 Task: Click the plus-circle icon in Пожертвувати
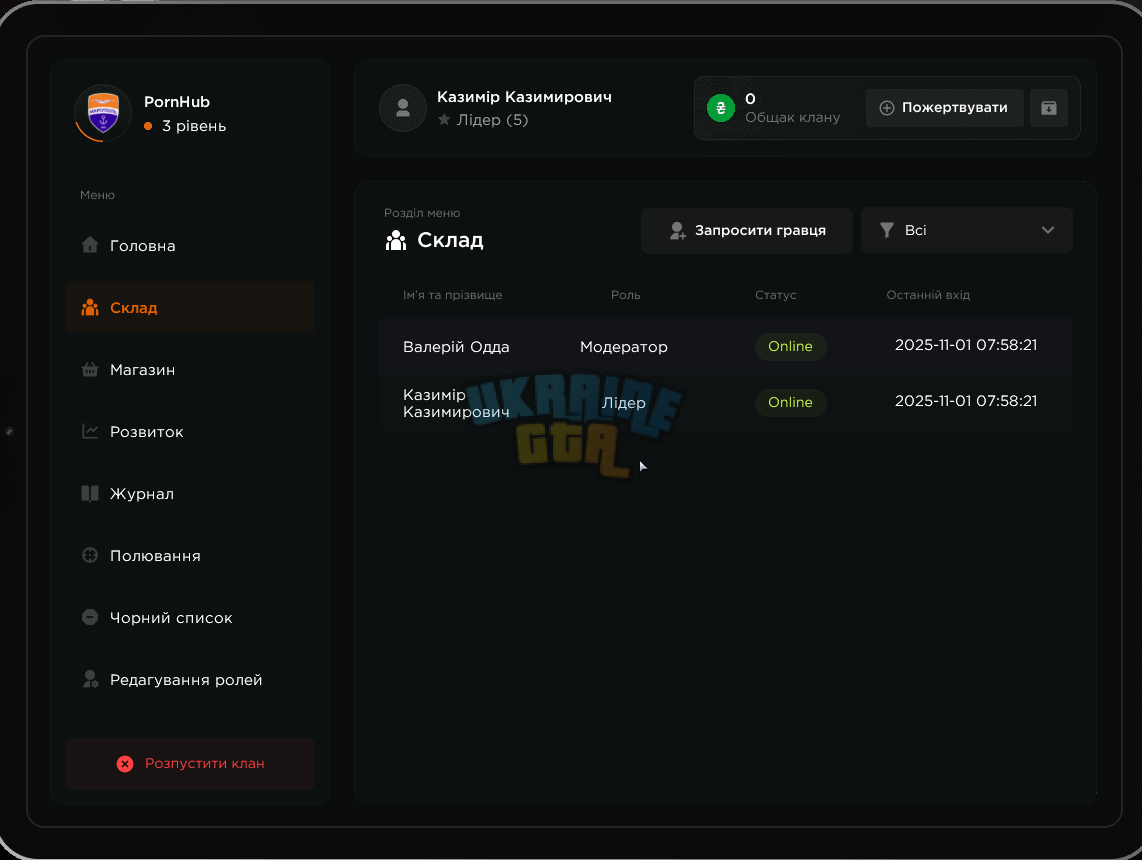[x=886, y=108]
